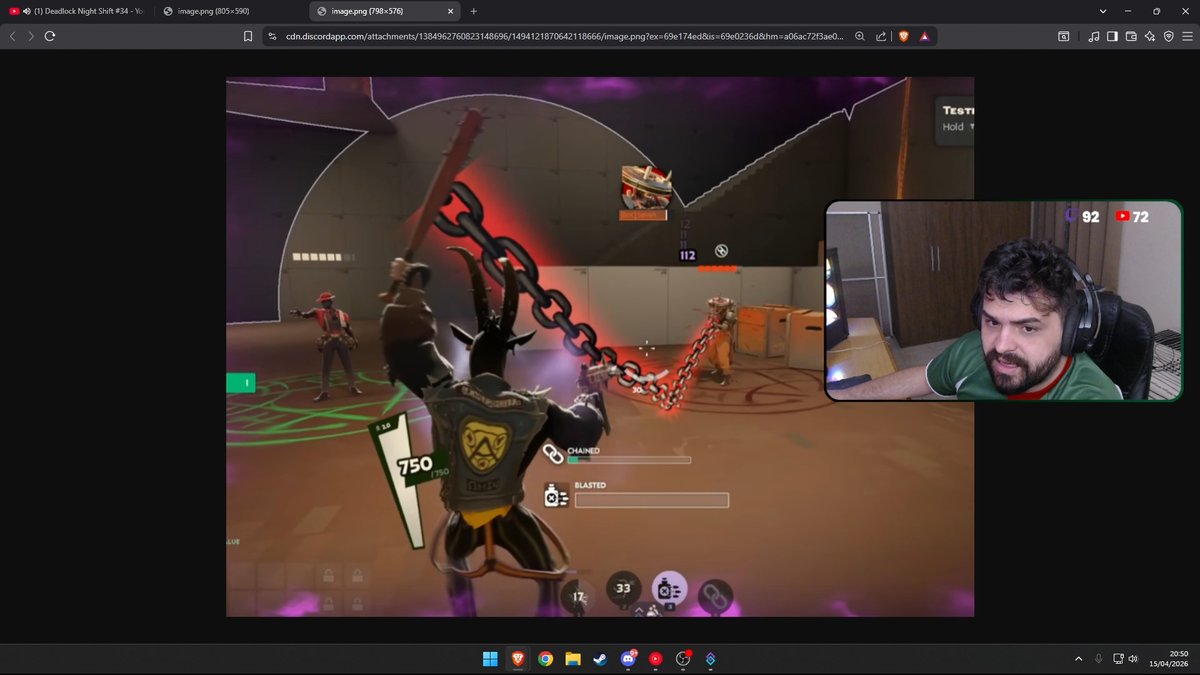Click the displayed Deadlock game screenshot

tap(600, 347)
